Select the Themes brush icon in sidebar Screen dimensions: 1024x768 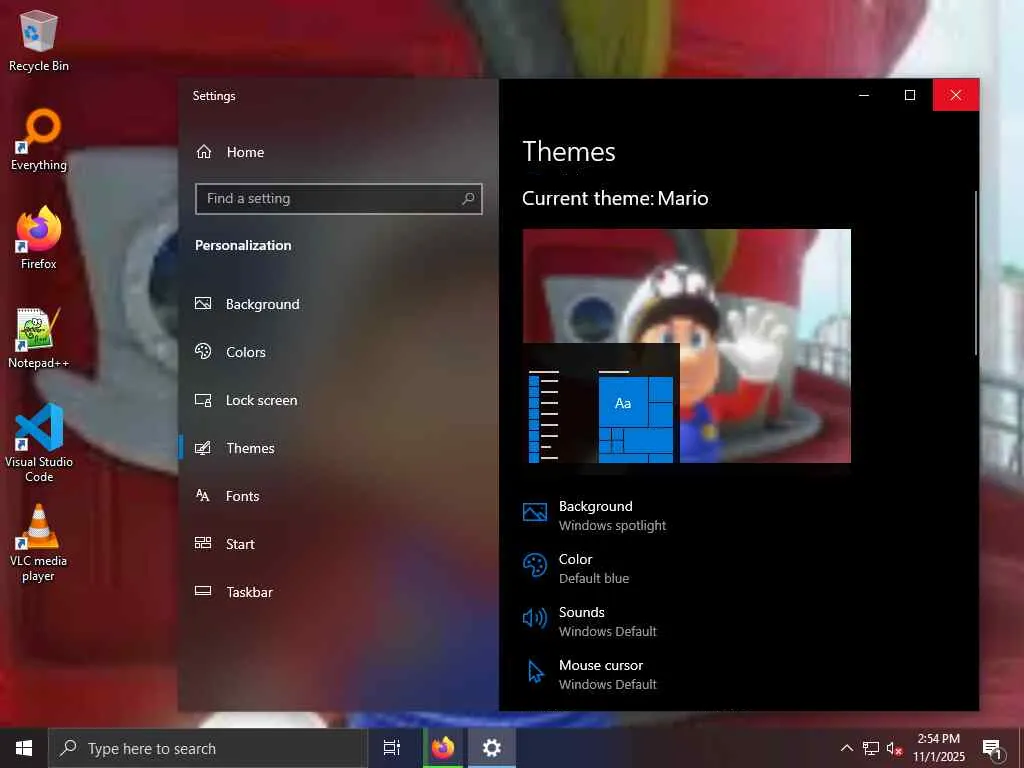(x=203, y=447)
